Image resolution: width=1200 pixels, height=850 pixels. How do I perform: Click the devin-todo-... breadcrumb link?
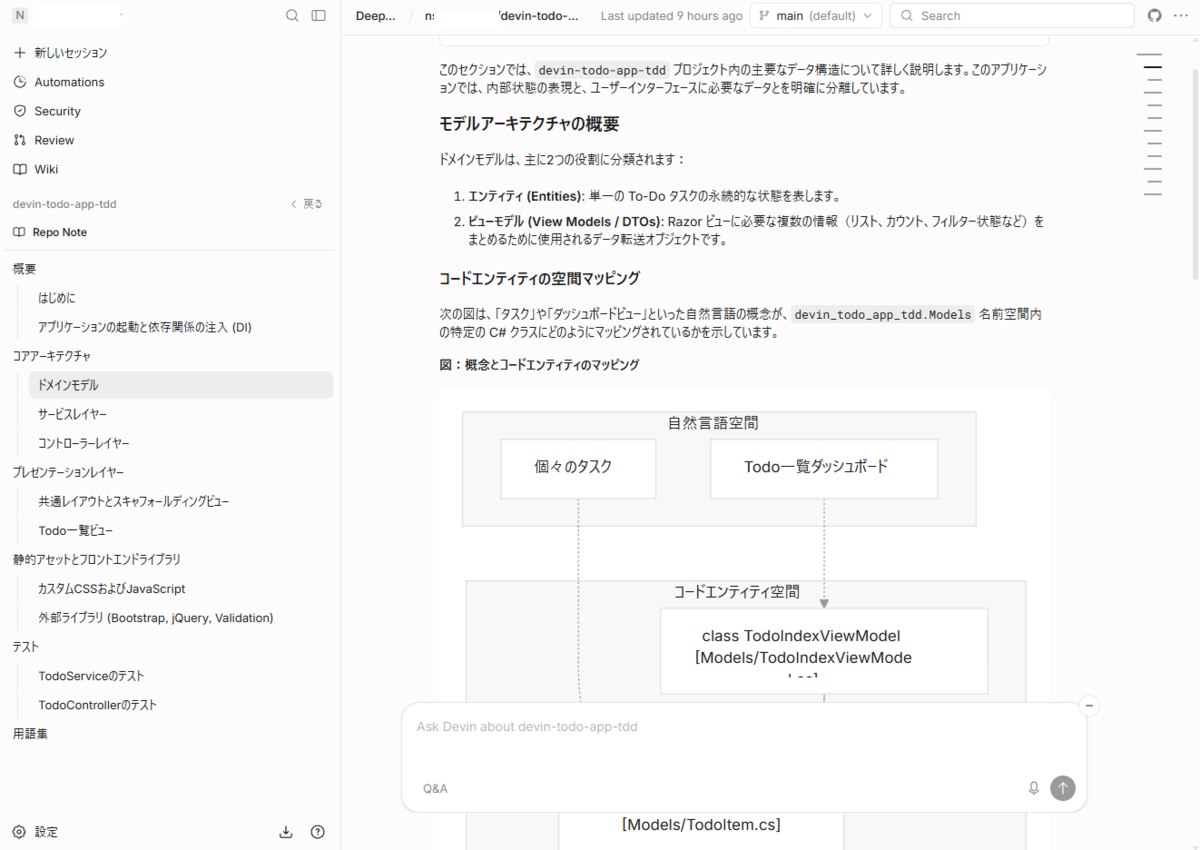[x=537, y=16]
